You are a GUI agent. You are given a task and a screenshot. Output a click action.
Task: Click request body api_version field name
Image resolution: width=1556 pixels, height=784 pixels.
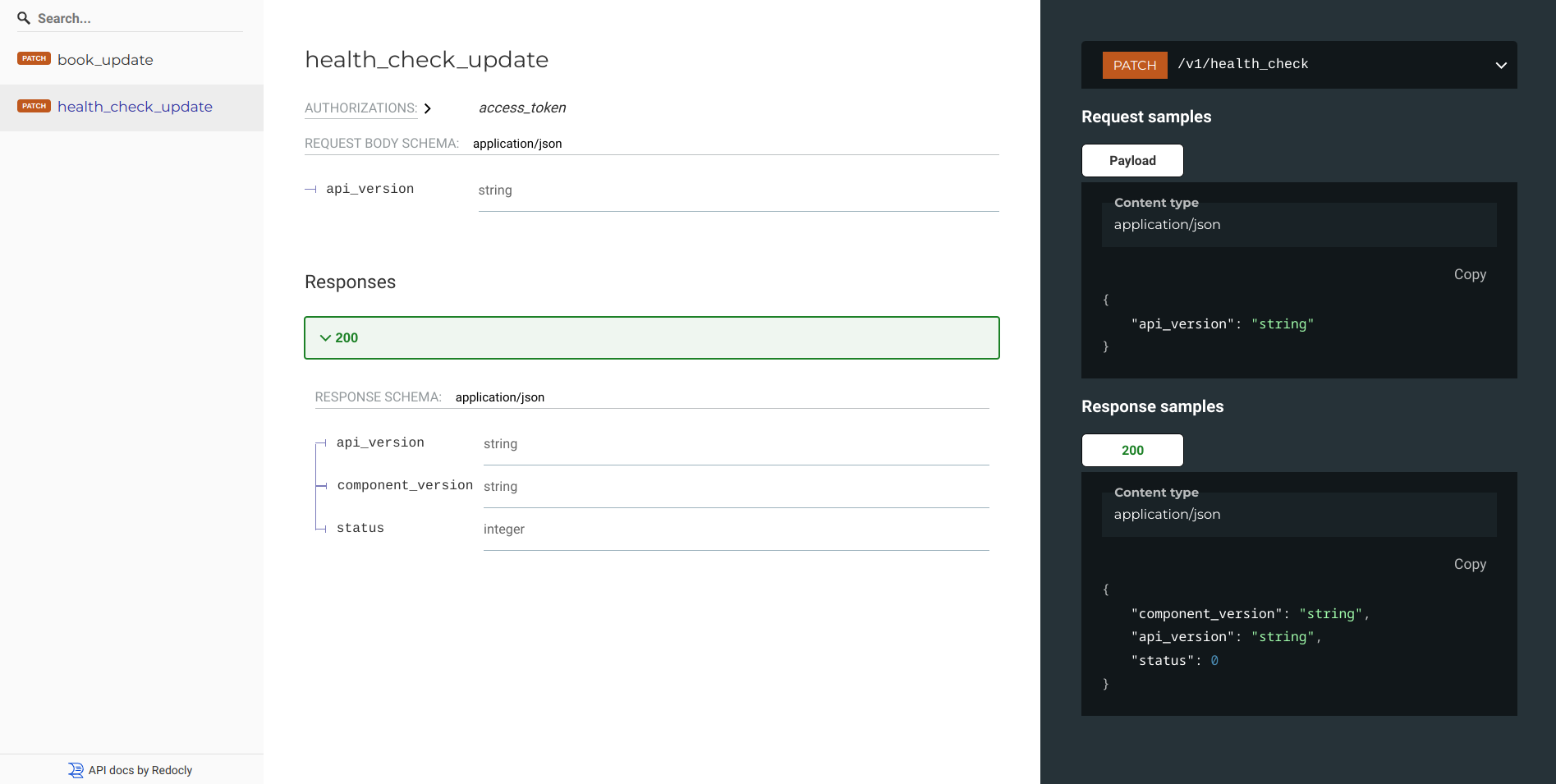[x=369, y=189]
